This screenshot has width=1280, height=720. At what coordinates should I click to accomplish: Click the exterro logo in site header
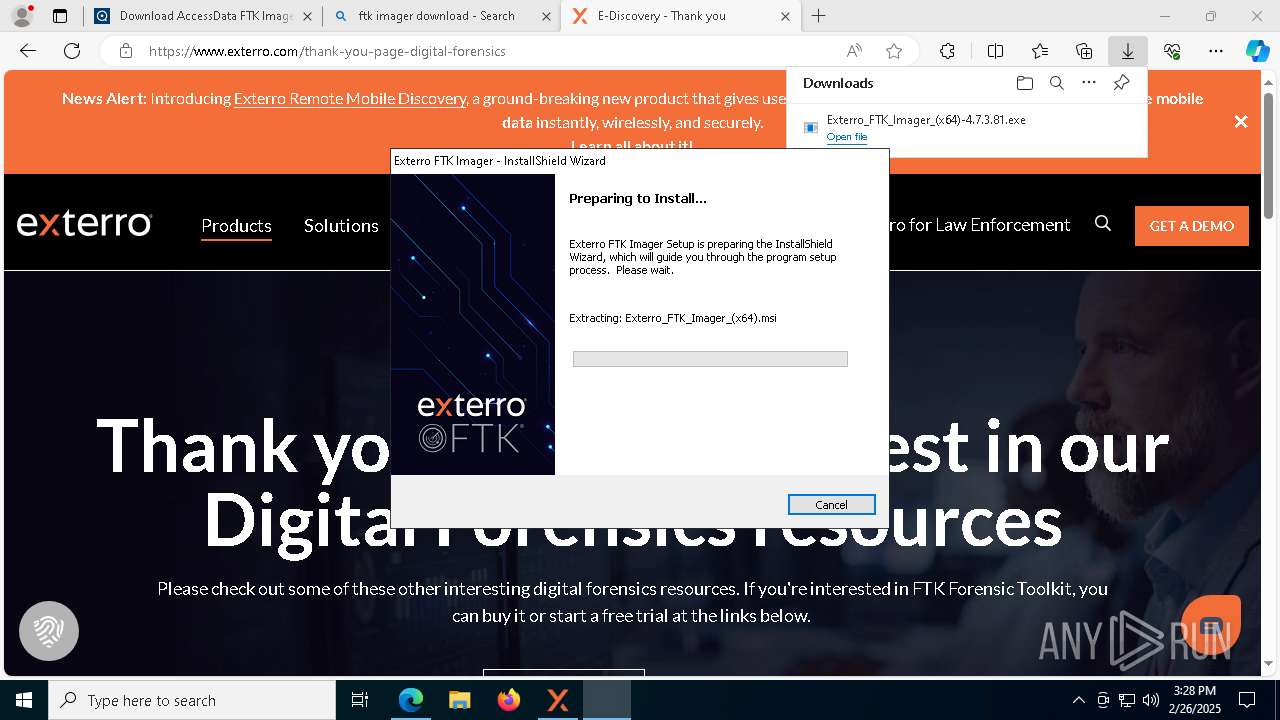84,223
